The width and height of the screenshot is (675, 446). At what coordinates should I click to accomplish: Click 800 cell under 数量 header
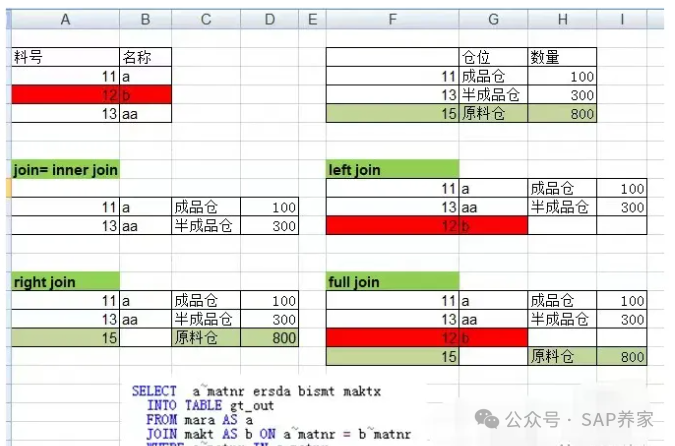tap(562, 114)
